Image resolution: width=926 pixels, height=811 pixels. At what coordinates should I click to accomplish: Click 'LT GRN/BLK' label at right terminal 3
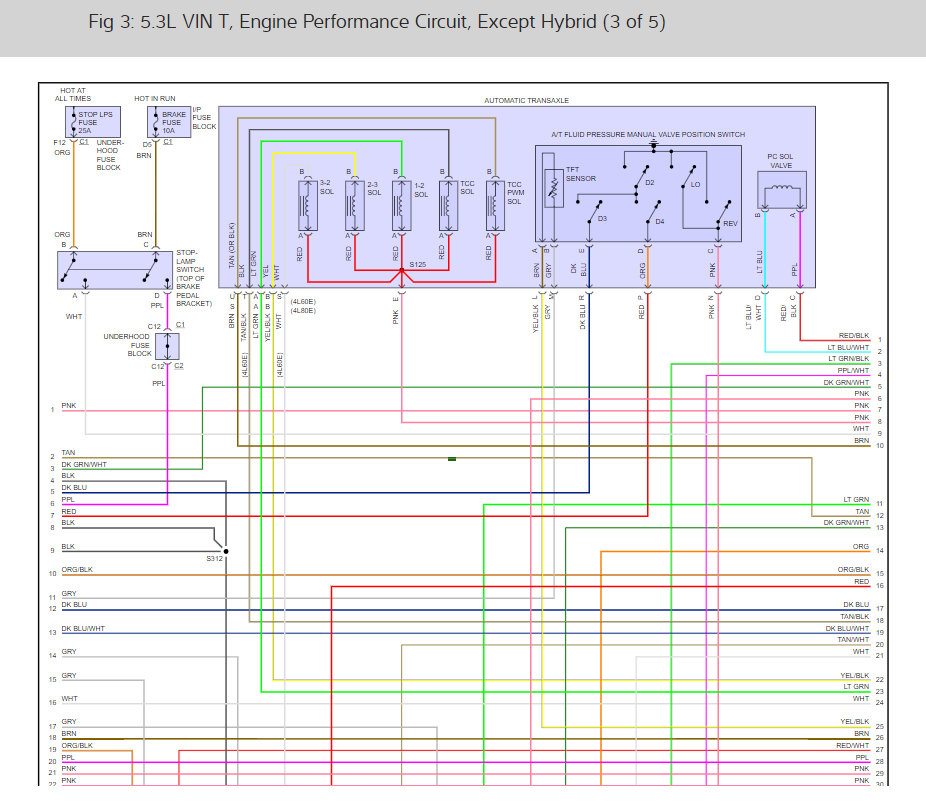849,359
